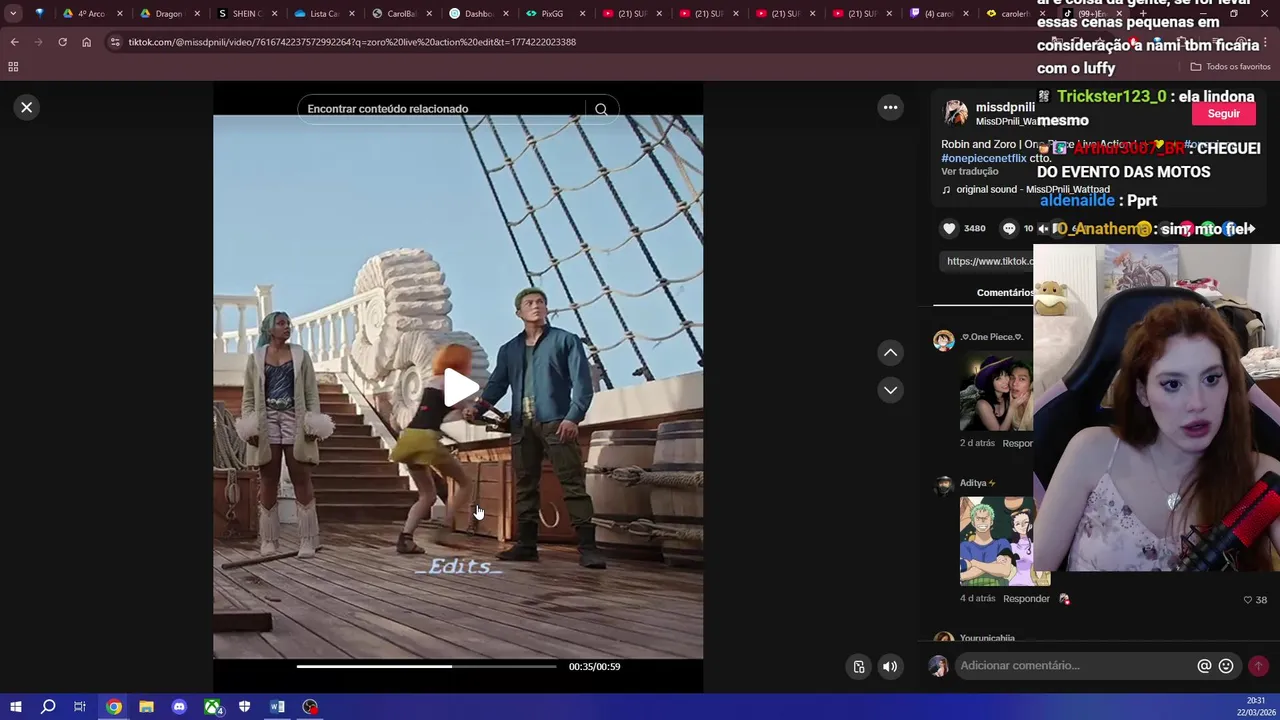Open the emoji picker smiley icon
Screen dimensions: 1280x720
coord(1226,666)
